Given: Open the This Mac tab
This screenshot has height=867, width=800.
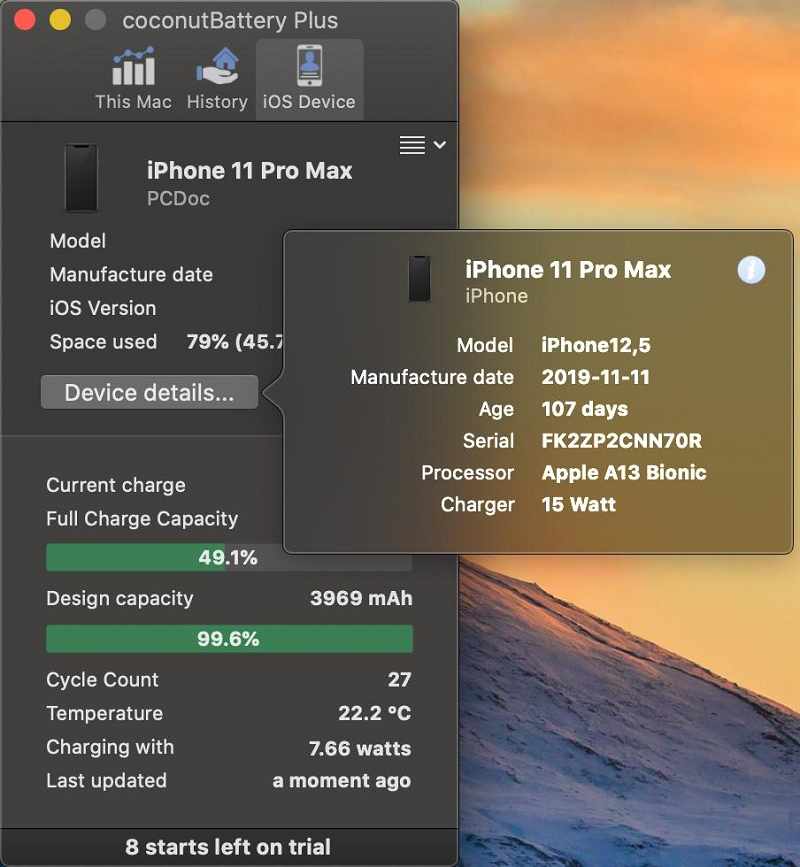Looking at the screenshot, I should [x=133, y=78].
